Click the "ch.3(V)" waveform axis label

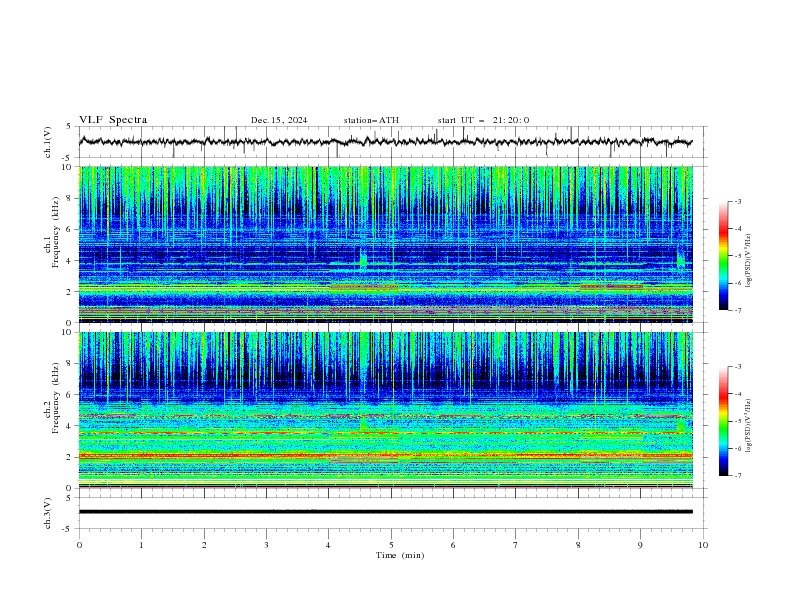pos(48,513)
